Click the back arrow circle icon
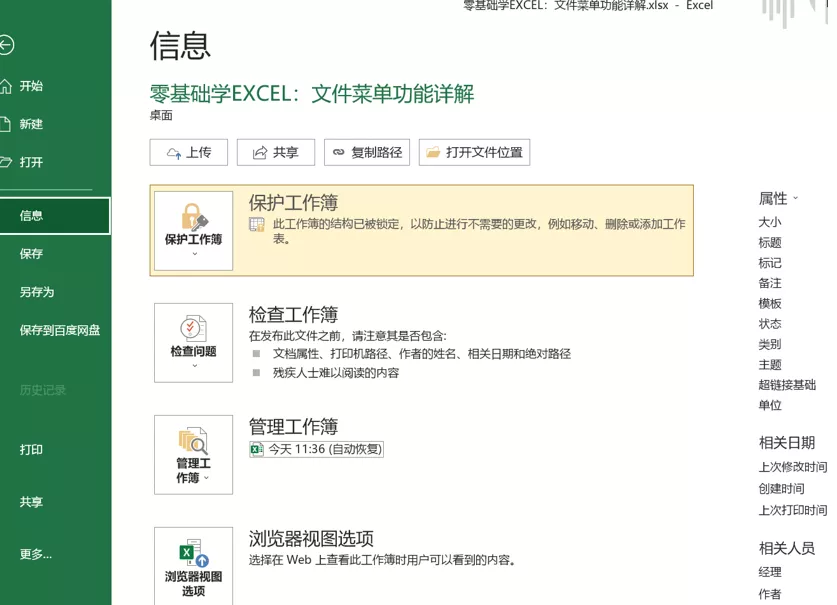 click(x=6, y=45)
